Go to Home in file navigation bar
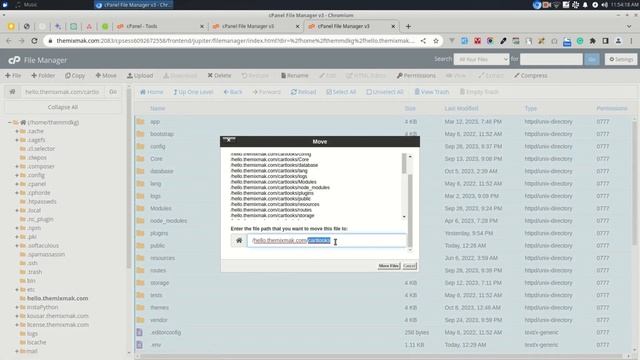The width and height of the screenshot is (640, 360). (x=151, y=92)
